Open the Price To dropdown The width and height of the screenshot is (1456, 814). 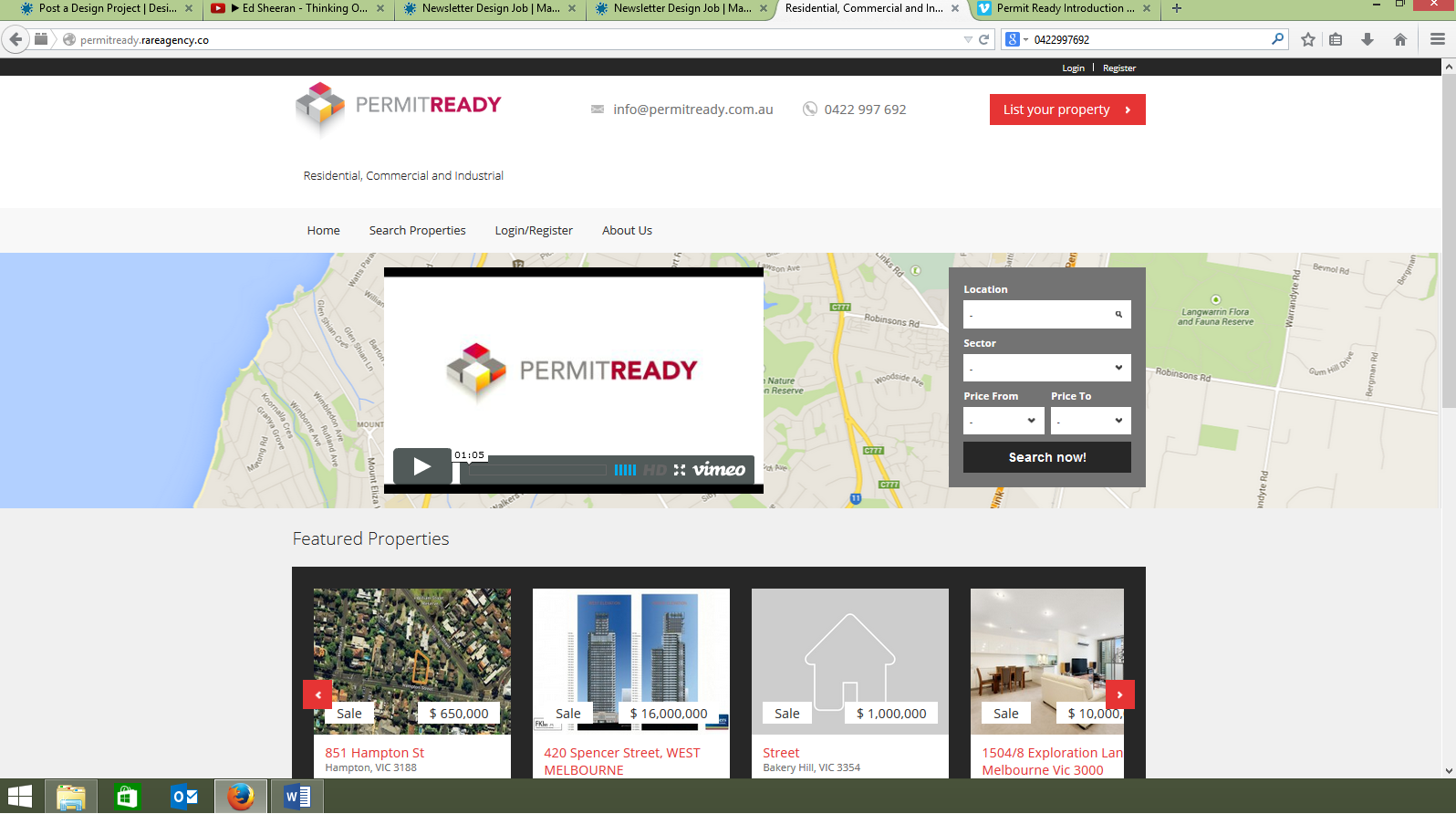click(1090, 421)
